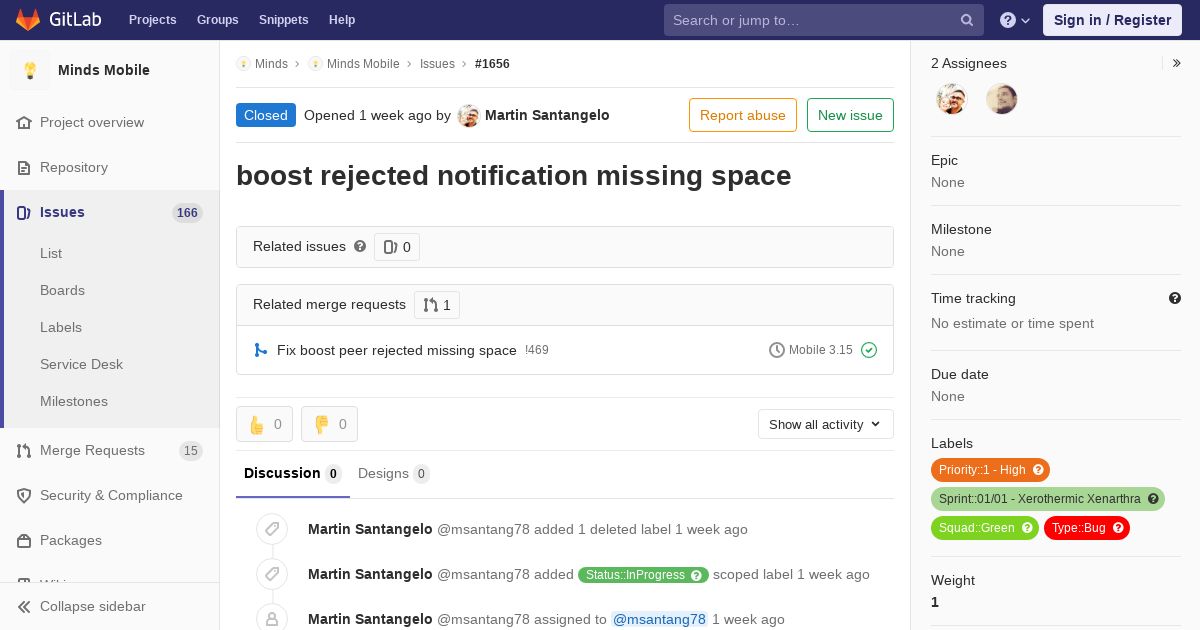The width and height of the screenshot is (1200, 630).
Task: Click @msantang78 mention link
Action: click(x=660, y=619)
